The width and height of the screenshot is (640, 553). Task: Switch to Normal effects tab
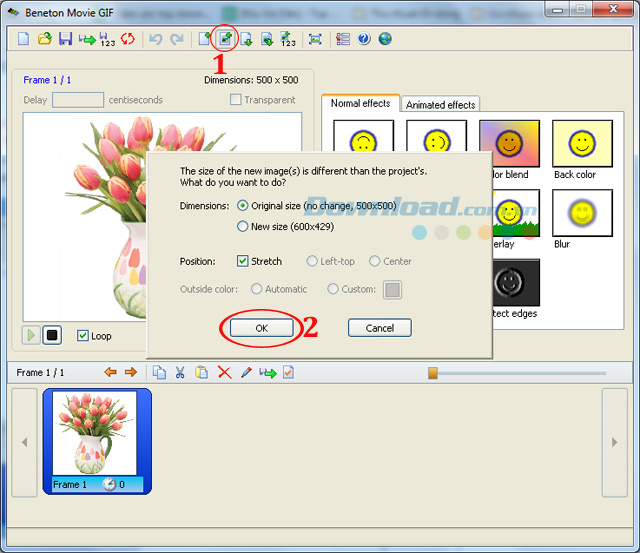[x=360, y=103]
